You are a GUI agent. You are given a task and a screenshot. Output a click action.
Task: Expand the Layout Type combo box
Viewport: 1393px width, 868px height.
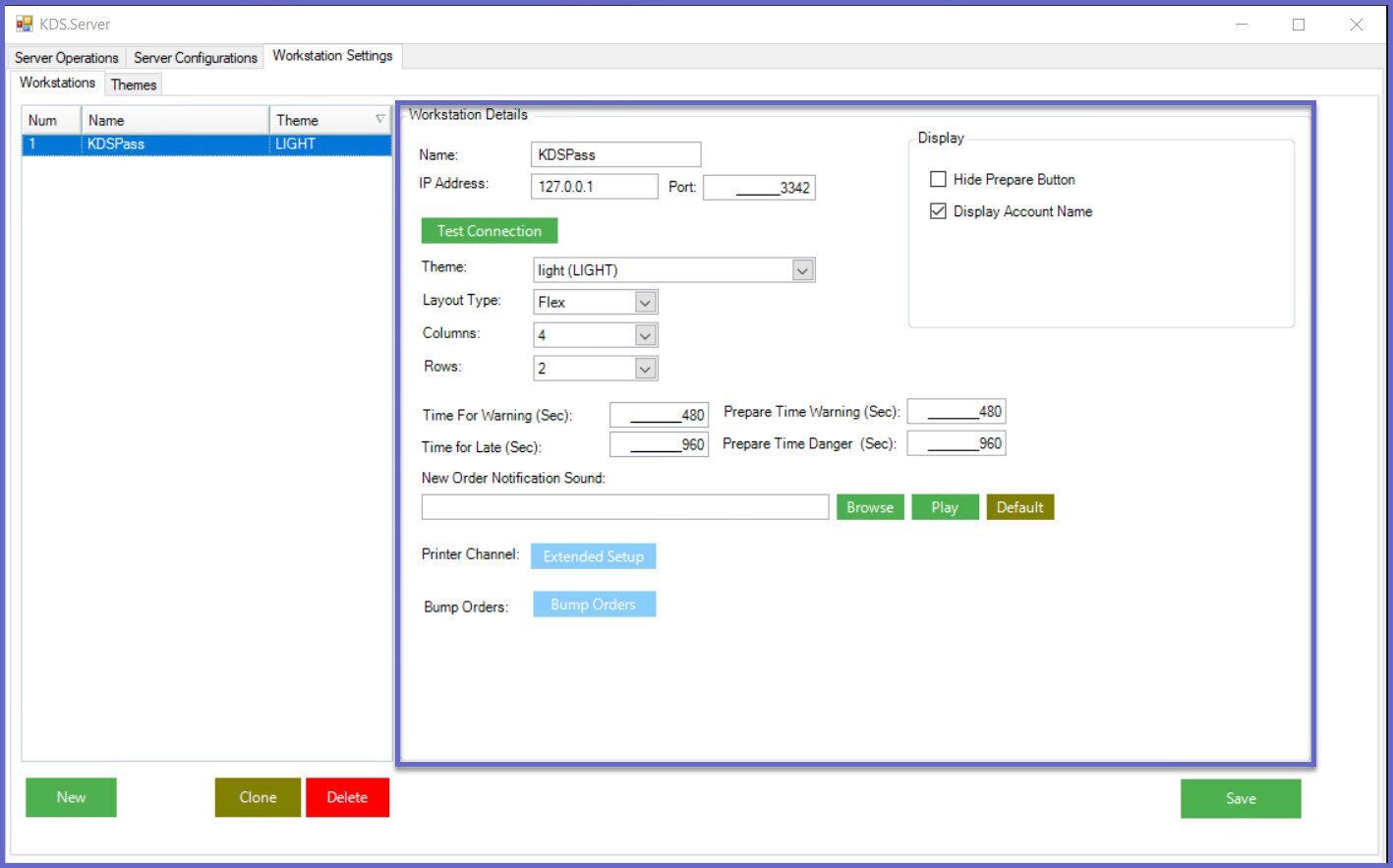click(645, 303)
